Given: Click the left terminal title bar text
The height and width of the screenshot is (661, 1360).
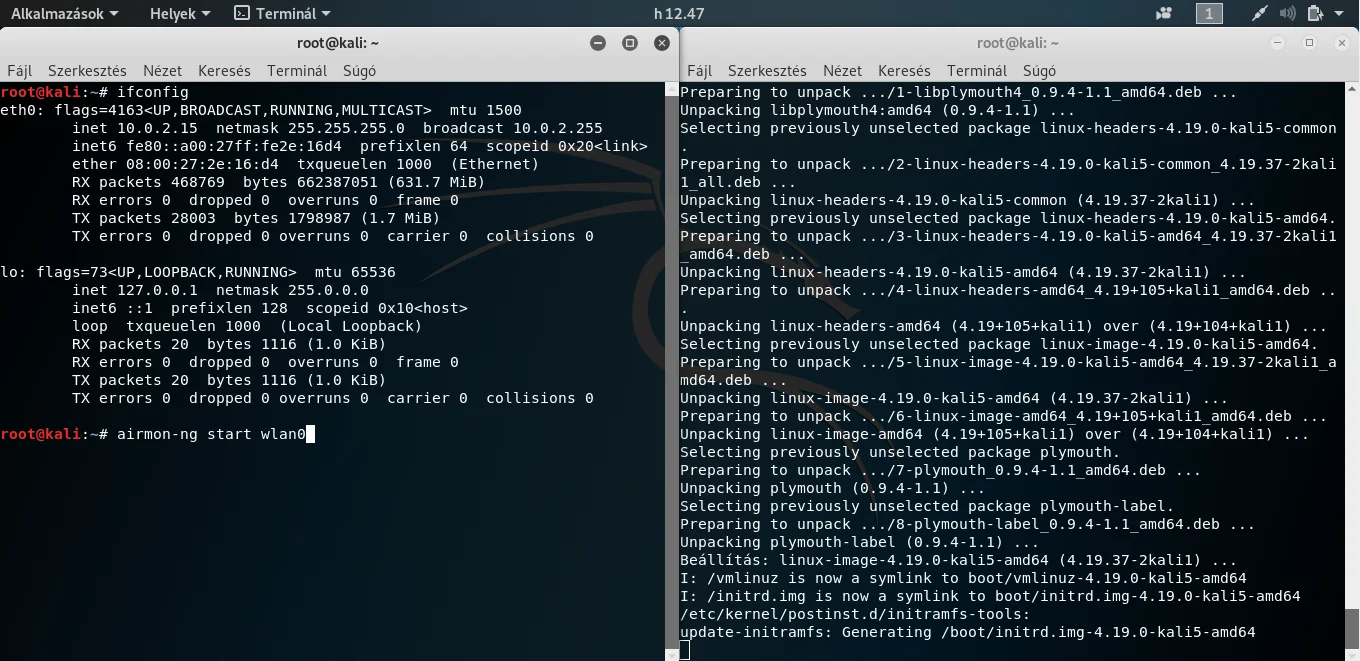Looking at the screenshot, I should (338, 43).
